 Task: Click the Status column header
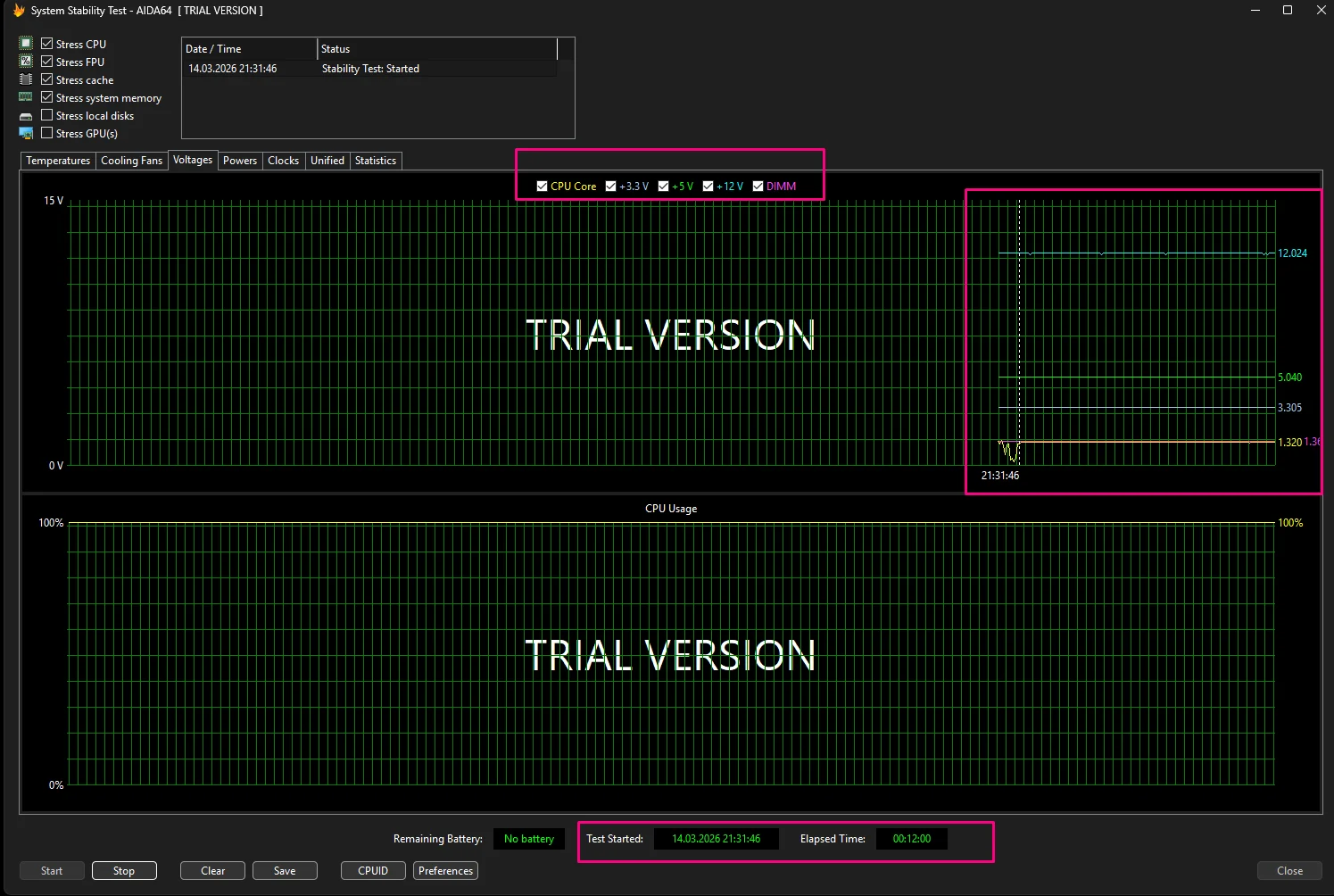click(x=437, y=49)
